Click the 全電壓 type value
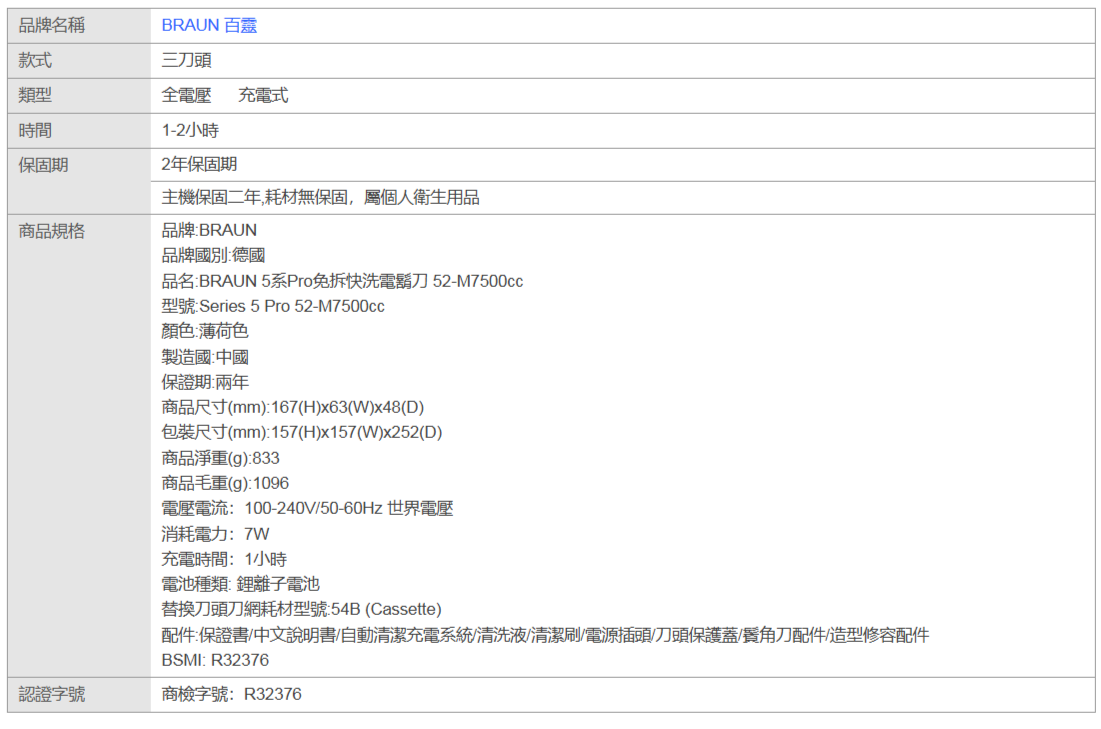 (187, 96)
